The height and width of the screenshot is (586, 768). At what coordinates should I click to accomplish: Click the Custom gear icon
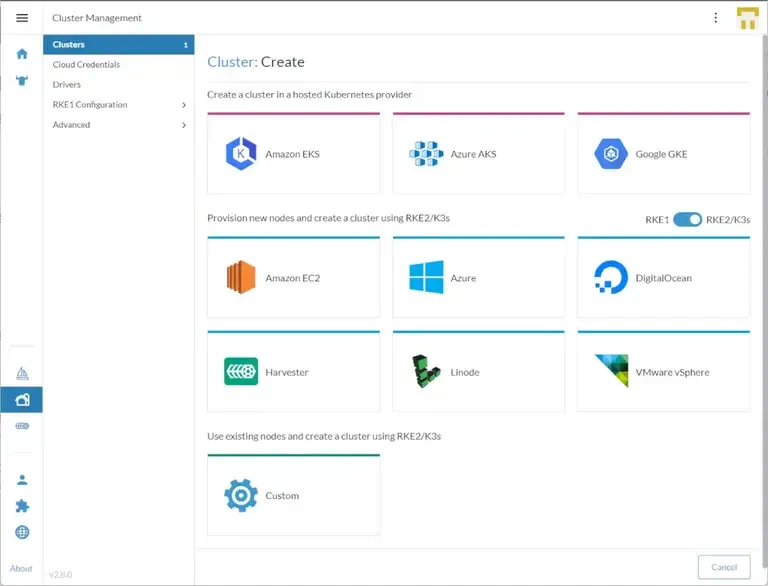click(x=241, y=496)
